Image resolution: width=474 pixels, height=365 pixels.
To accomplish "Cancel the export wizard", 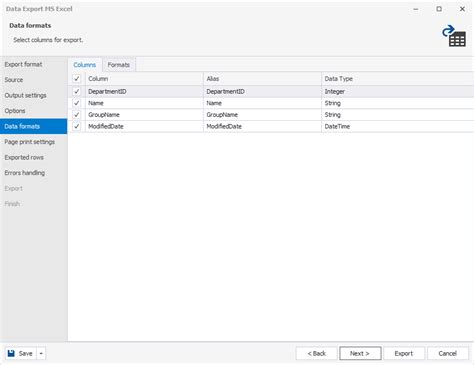I will click(x=448, y=353).
